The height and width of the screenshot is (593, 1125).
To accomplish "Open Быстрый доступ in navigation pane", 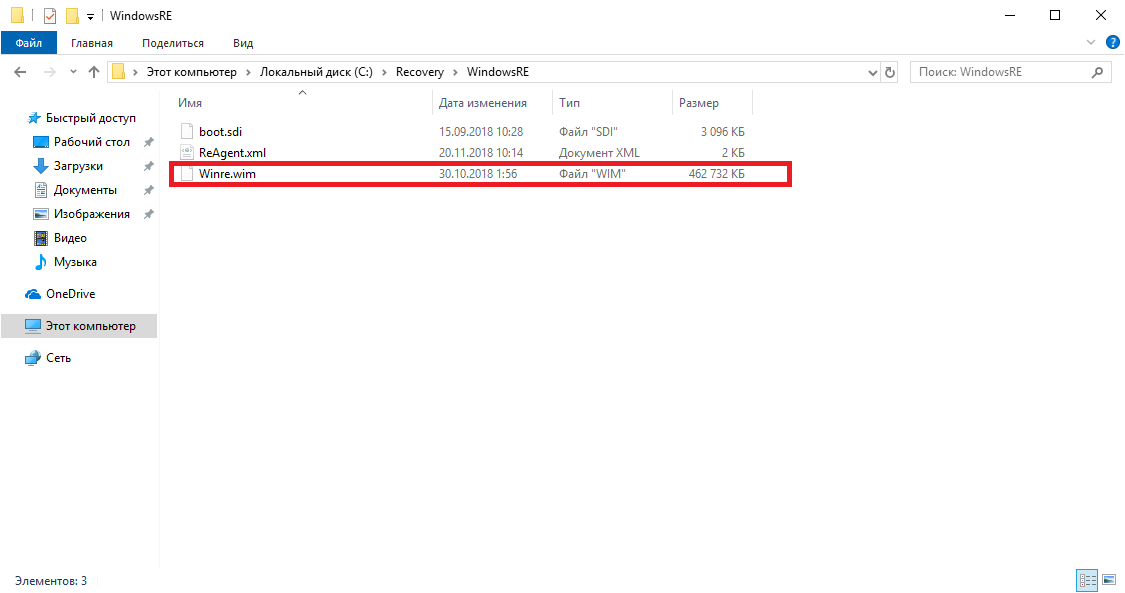I will coord(90,118).
